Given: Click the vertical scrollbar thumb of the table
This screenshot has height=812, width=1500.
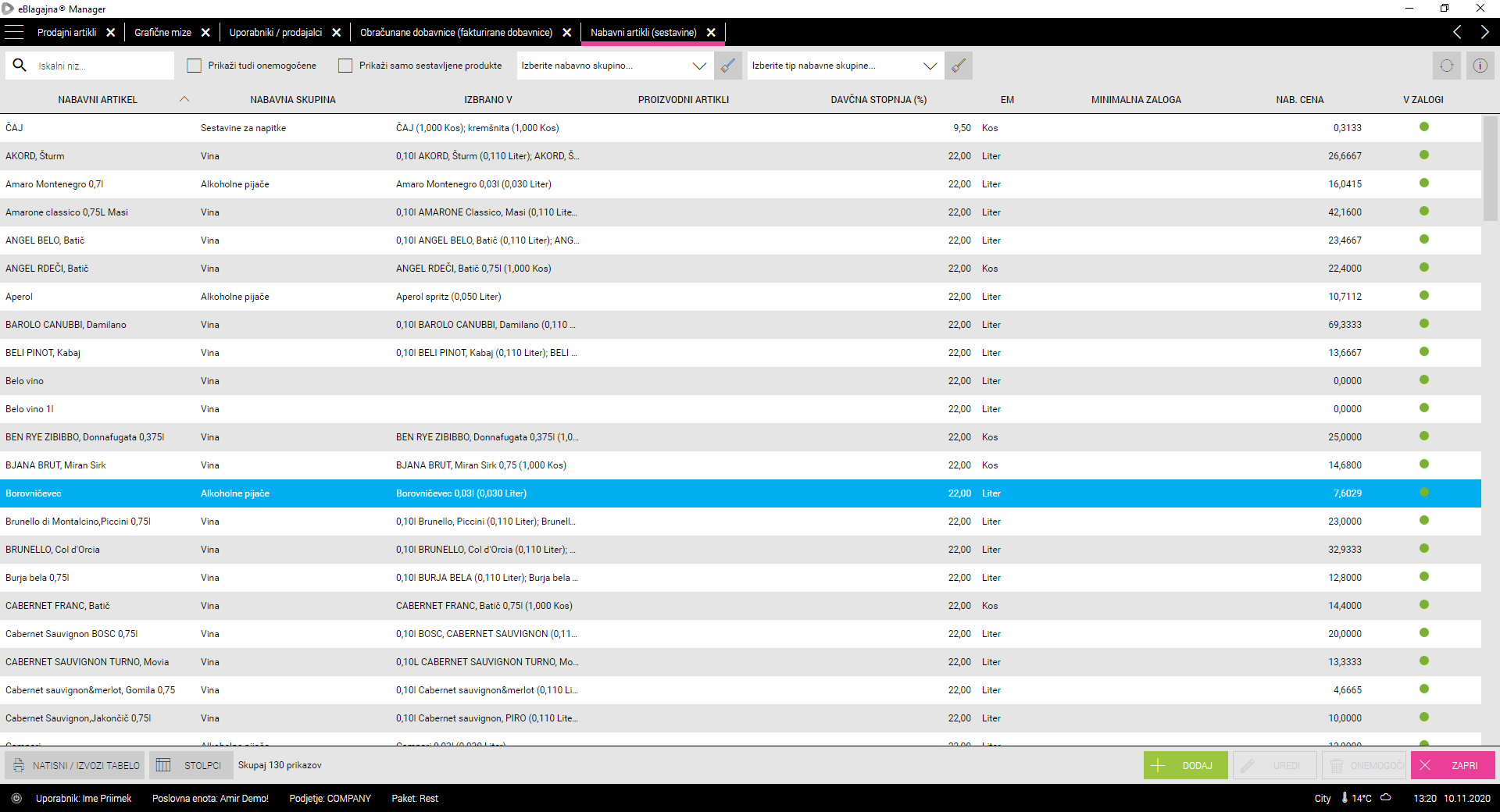Looking at the screenshot, I should (x=1491, y=169).
